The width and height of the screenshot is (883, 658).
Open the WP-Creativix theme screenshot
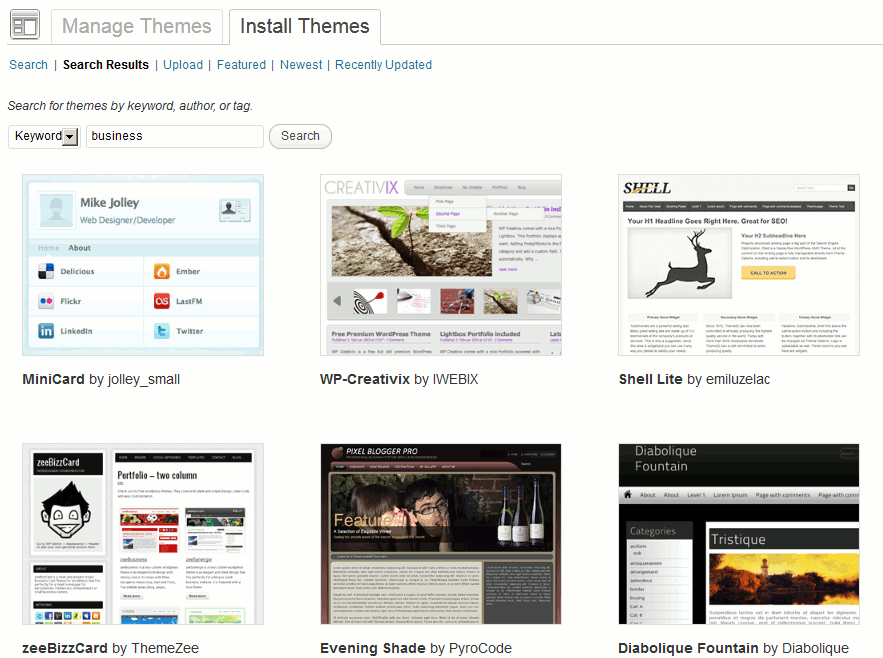tap(441, 265)
